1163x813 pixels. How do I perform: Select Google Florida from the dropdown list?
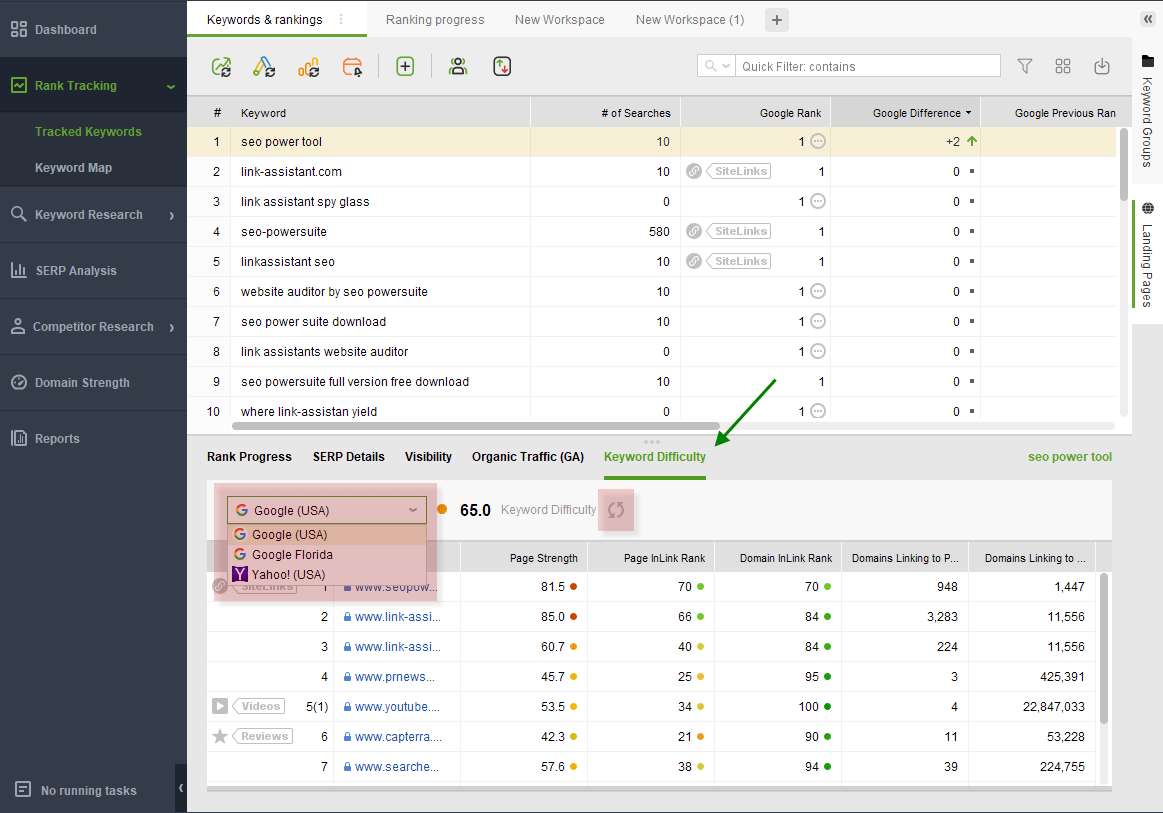pos(327,554)
